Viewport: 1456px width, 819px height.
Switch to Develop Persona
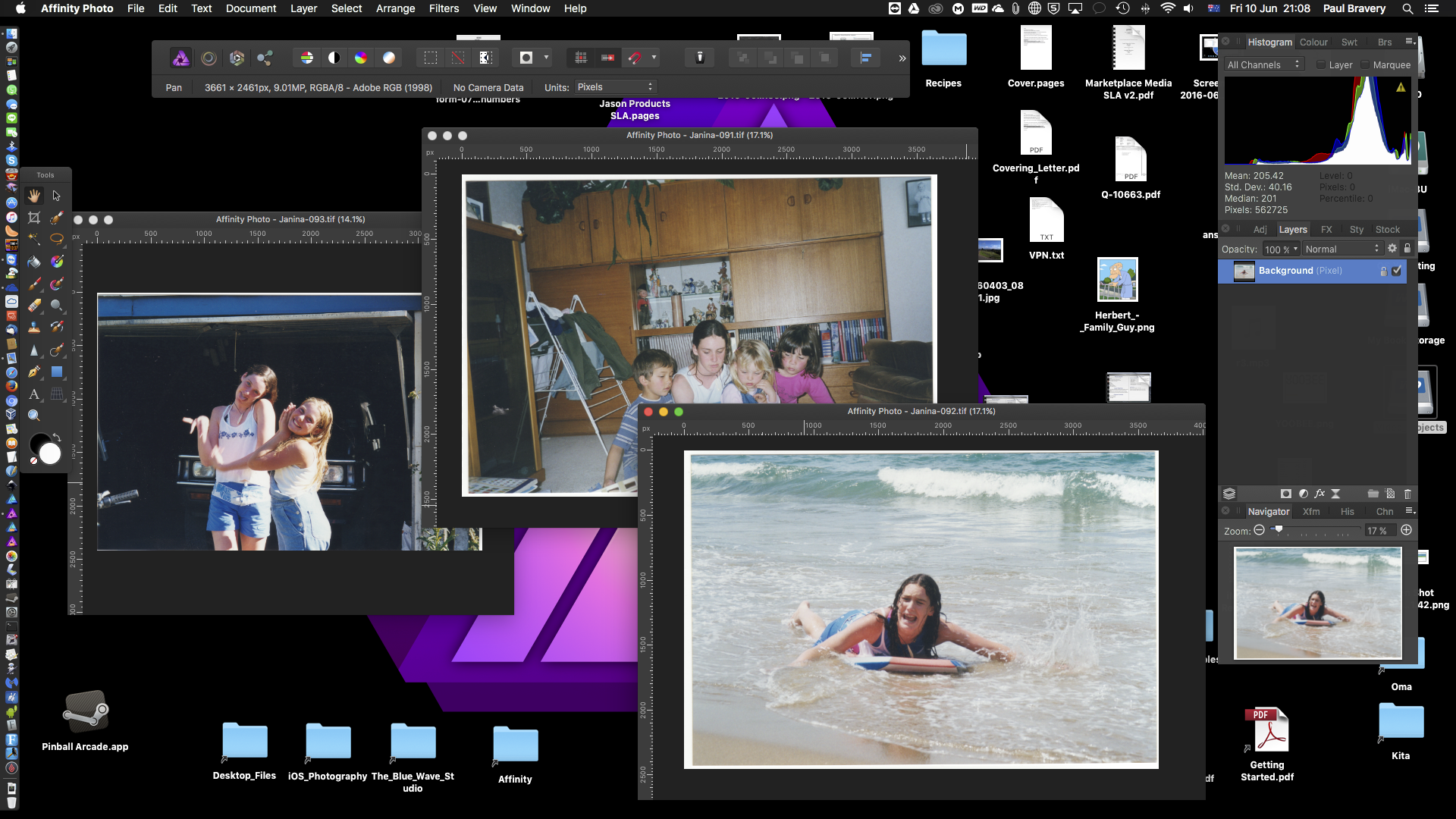coord(237,58)
